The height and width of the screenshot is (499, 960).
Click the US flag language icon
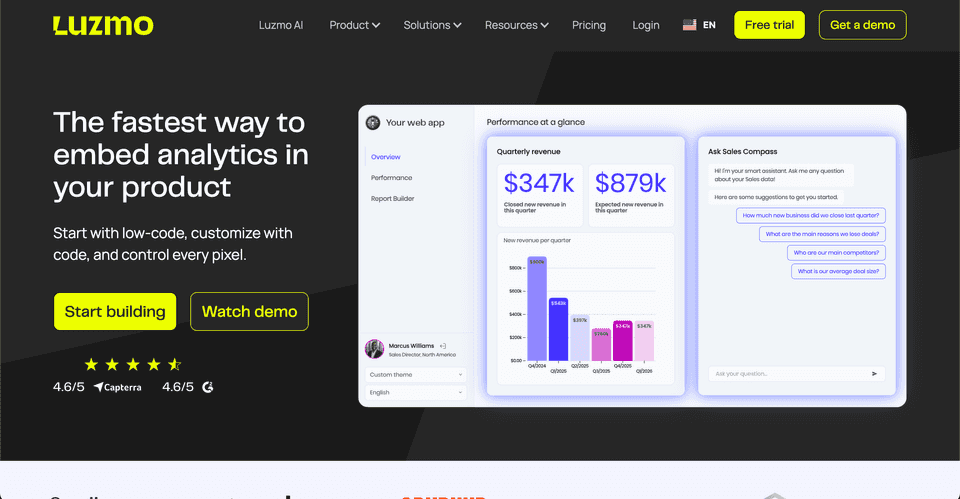pos(689,25)
